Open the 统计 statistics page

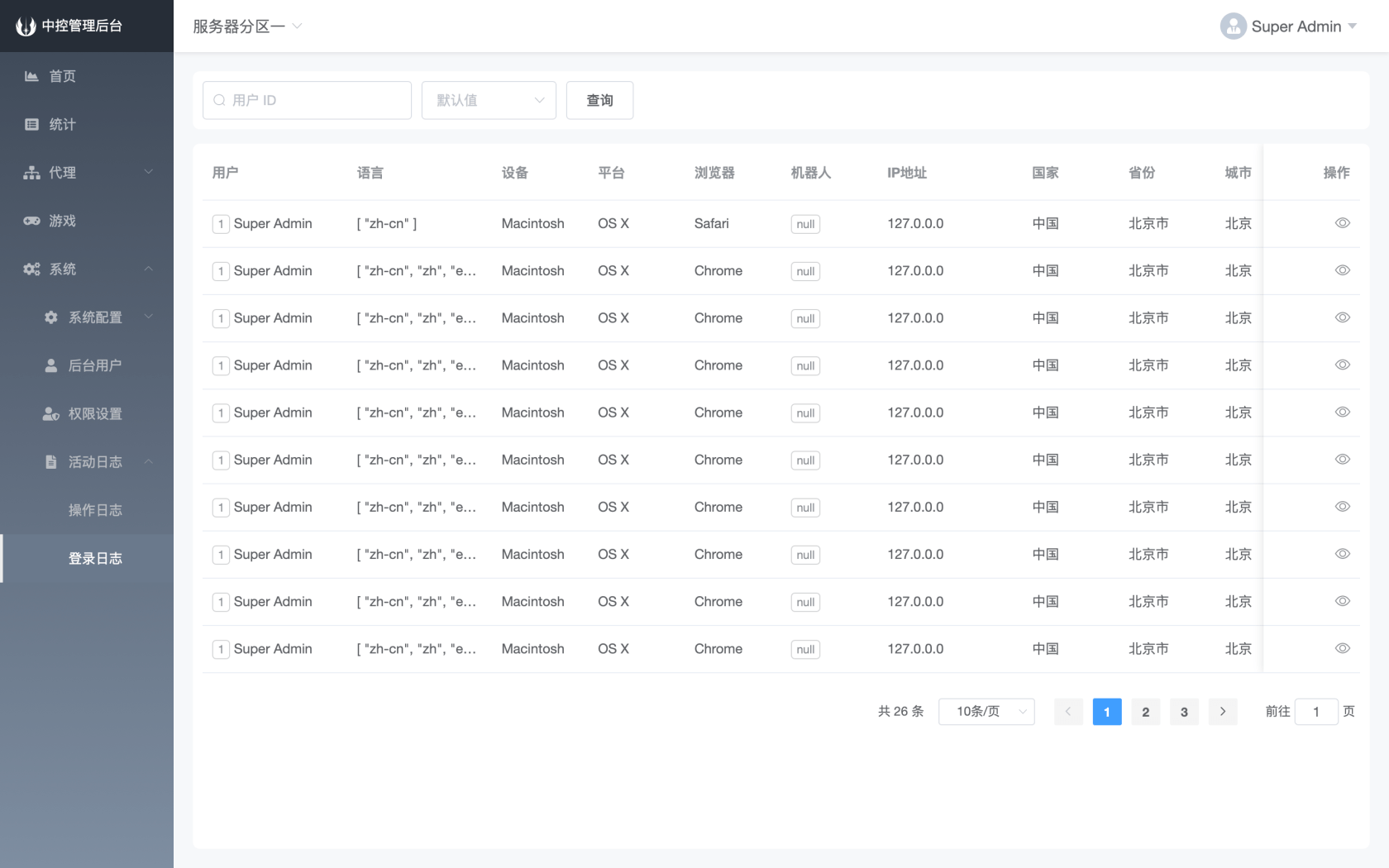point(87,124)
